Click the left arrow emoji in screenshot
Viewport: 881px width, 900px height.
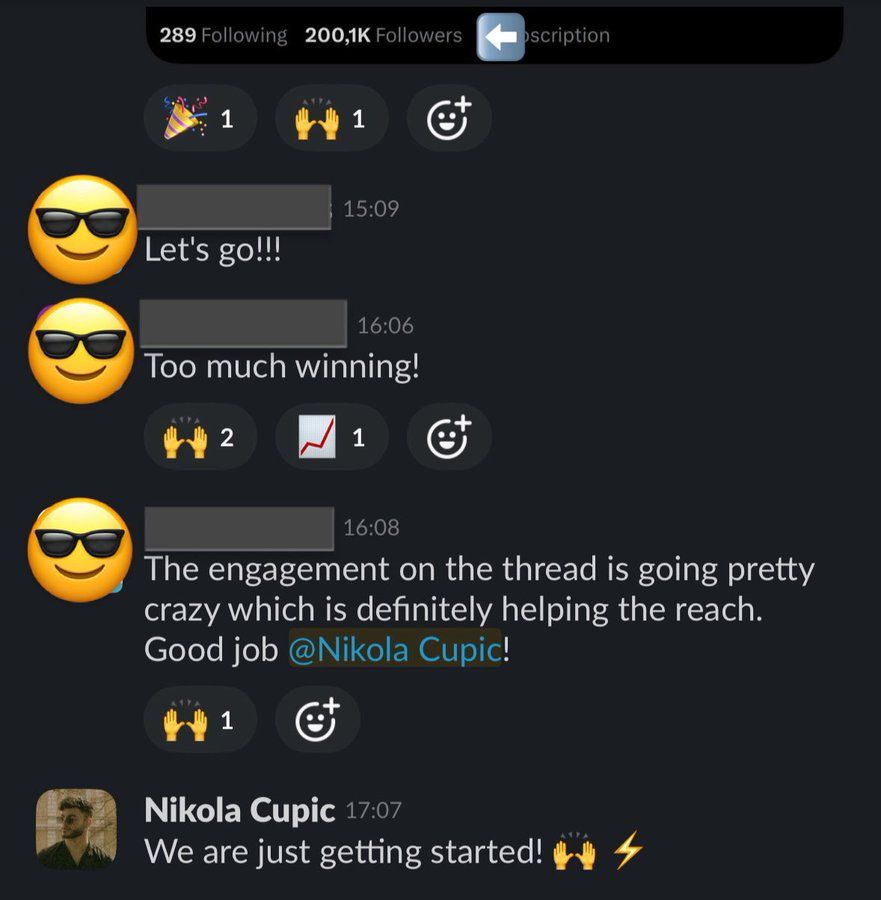500,37
